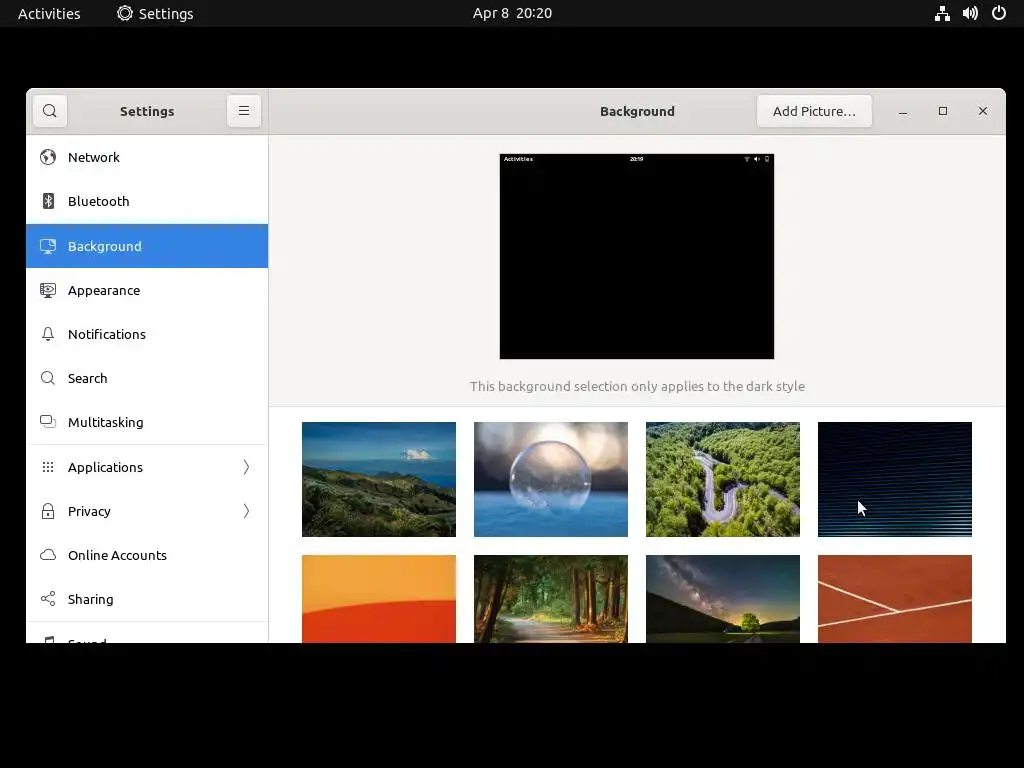Open the Network settings panel
1024x768 pixels.
147,157
